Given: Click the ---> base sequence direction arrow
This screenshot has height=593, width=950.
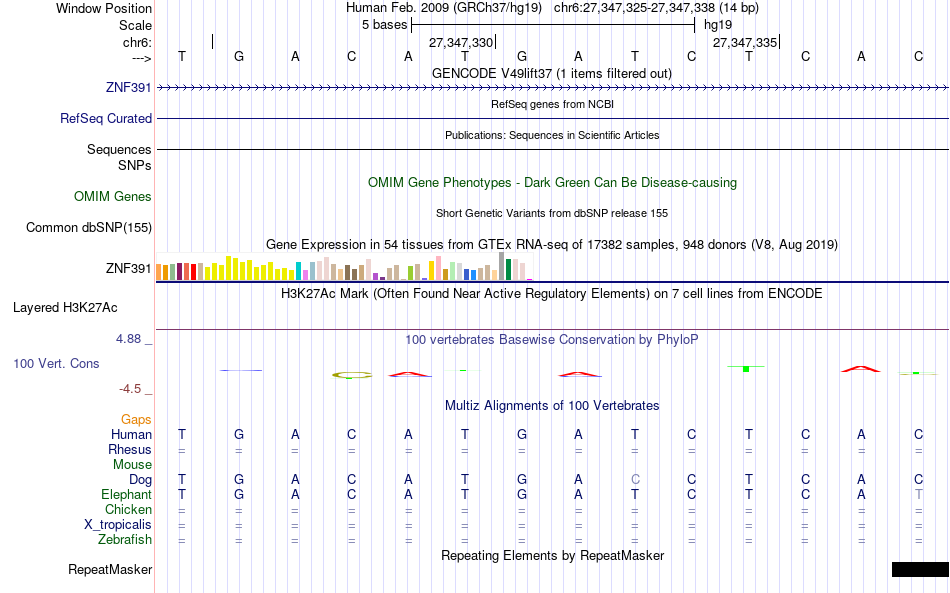Looking at the screenshot, I should point(141,58).
